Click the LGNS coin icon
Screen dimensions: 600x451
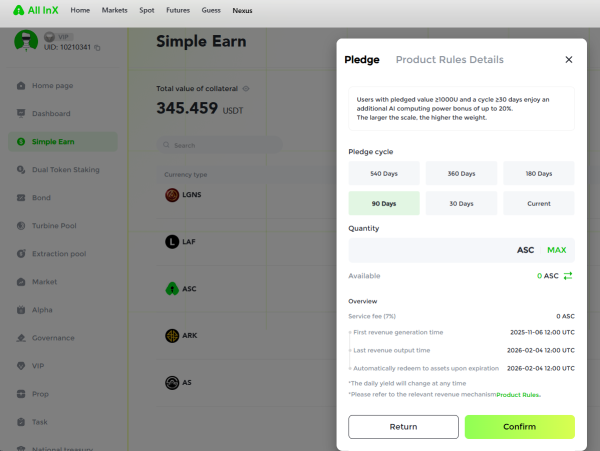(x=171, y=195)
